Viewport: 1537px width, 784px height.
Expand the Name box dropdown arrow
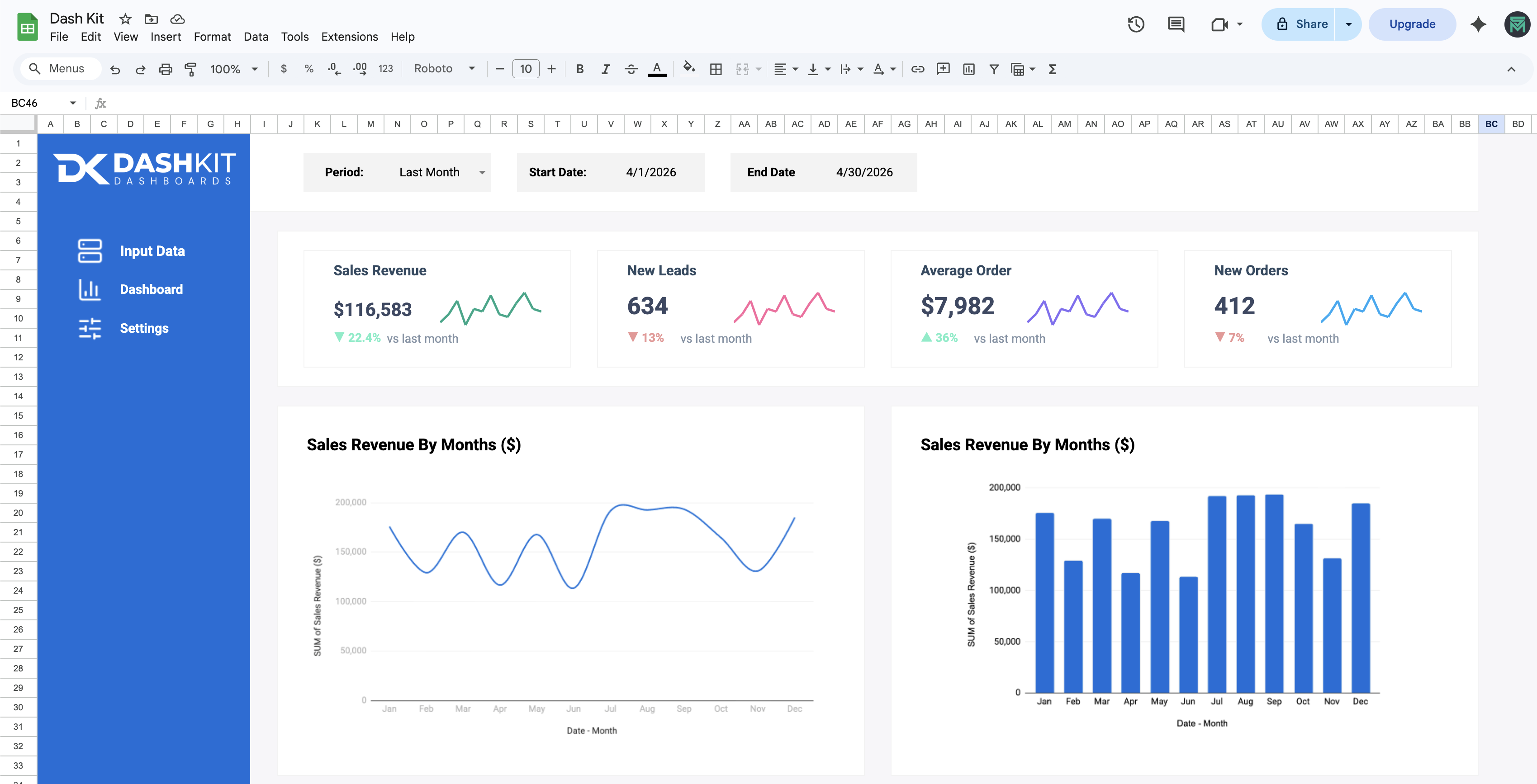click(73, 103)
